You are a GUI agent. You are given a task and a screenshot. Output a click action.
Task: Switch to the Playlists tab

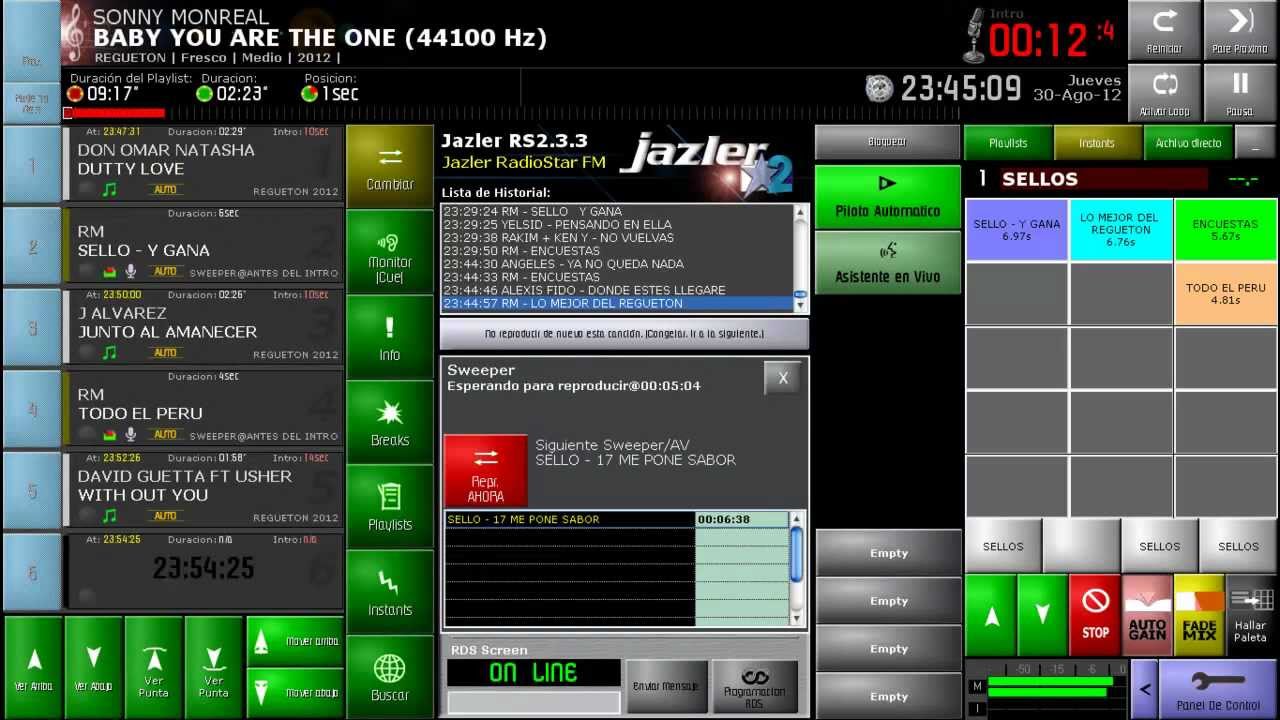point(1008,143)
